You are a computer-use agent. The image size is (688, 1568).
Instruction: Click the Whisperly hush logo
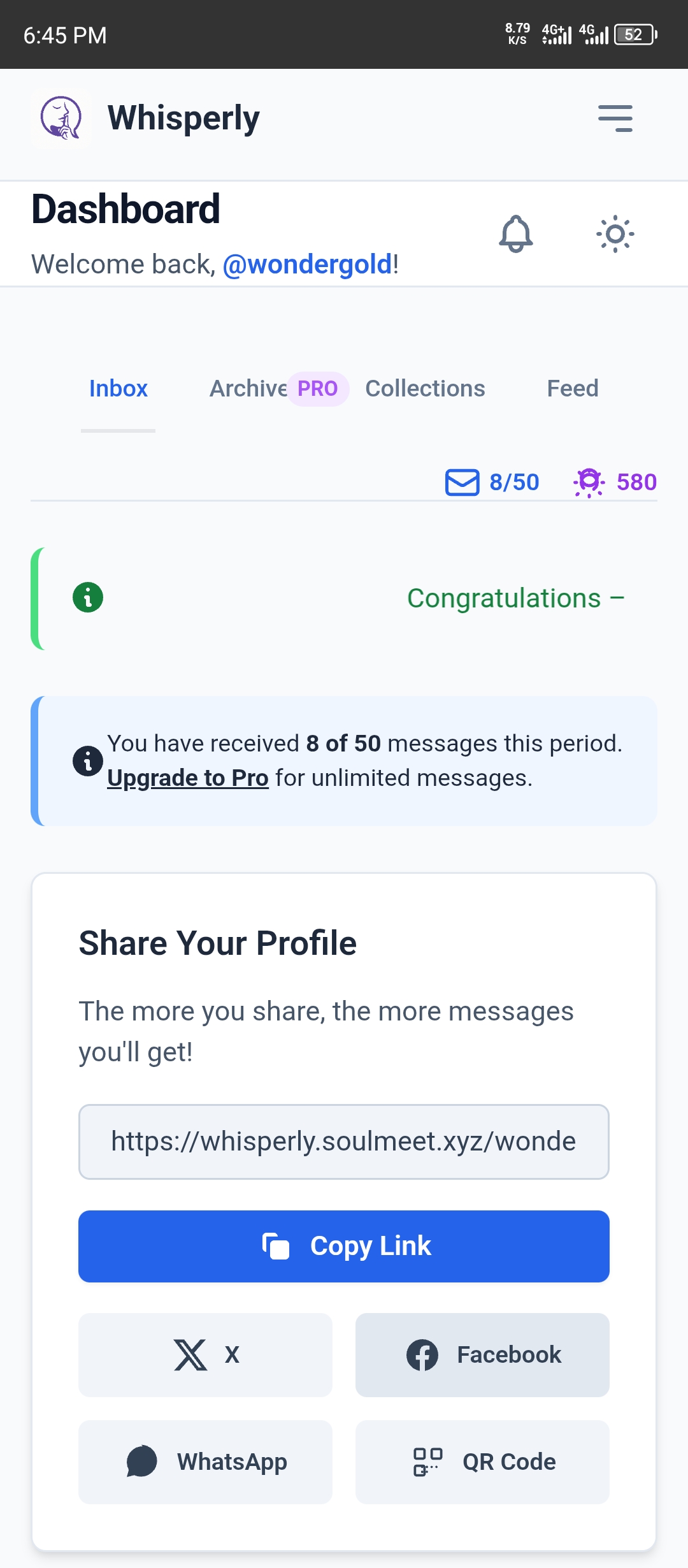coord(61,117)
